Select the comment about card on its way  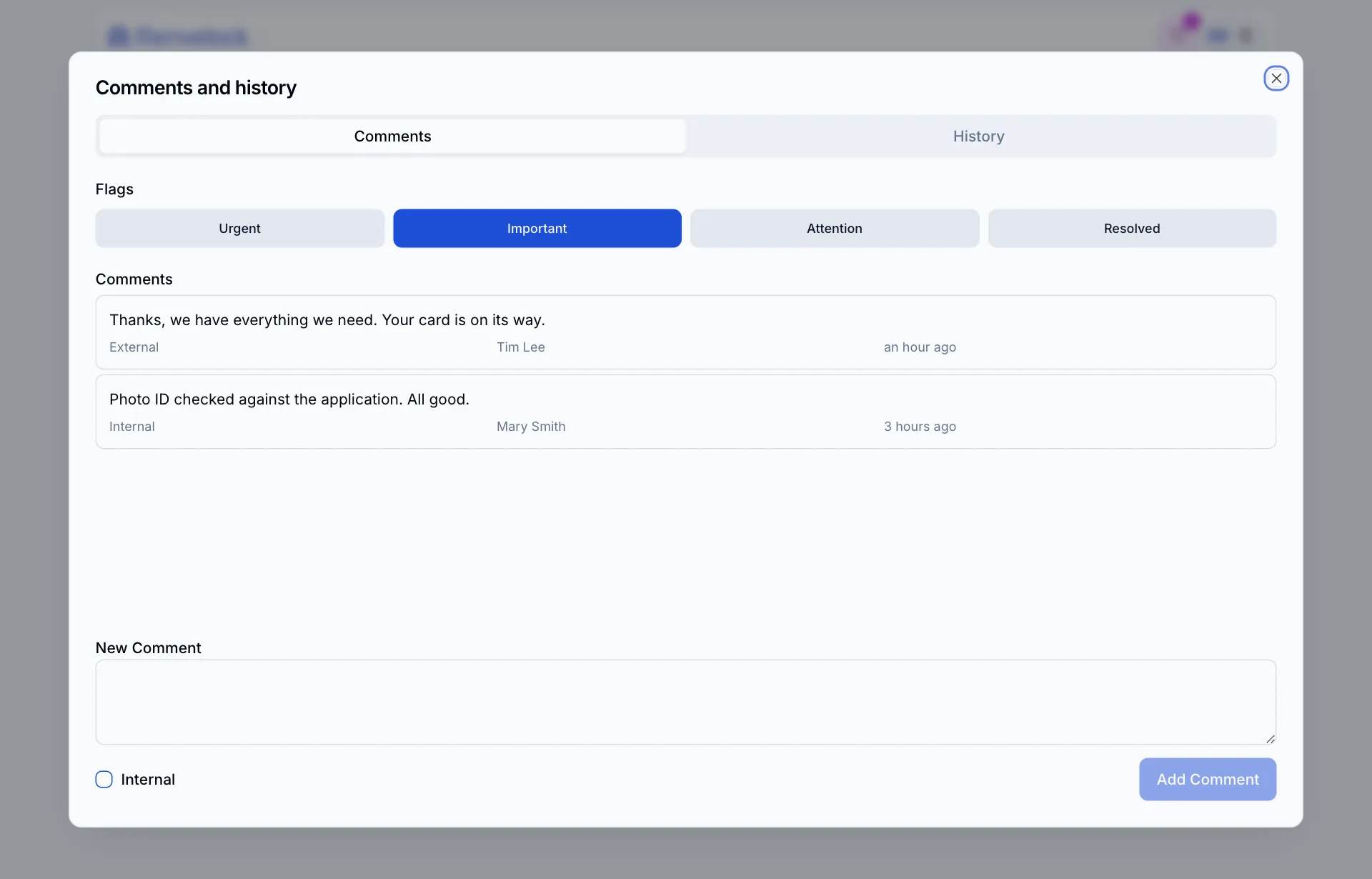point(686,332)
